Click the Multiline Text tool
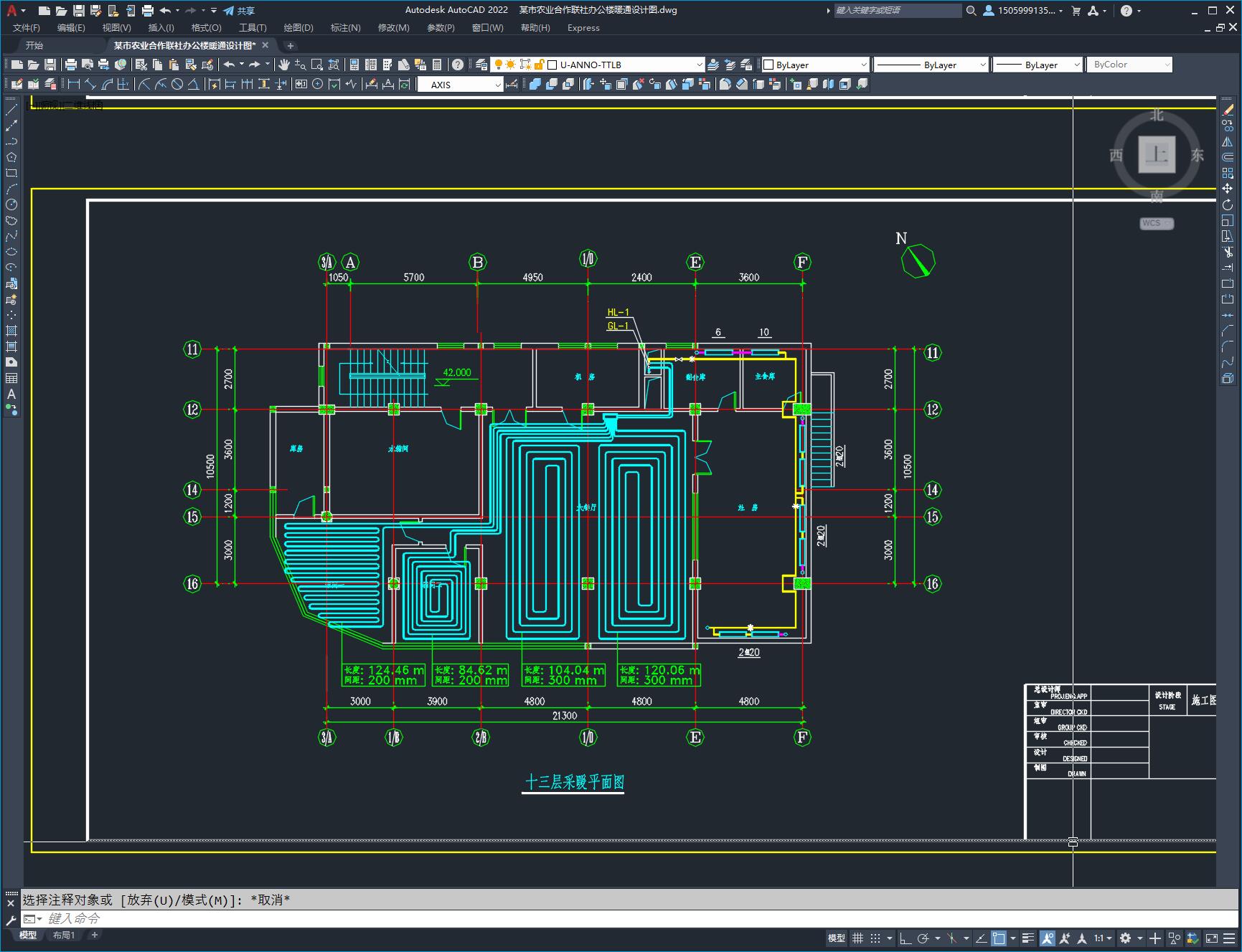The image size is (1242, 952). point(11,394)
